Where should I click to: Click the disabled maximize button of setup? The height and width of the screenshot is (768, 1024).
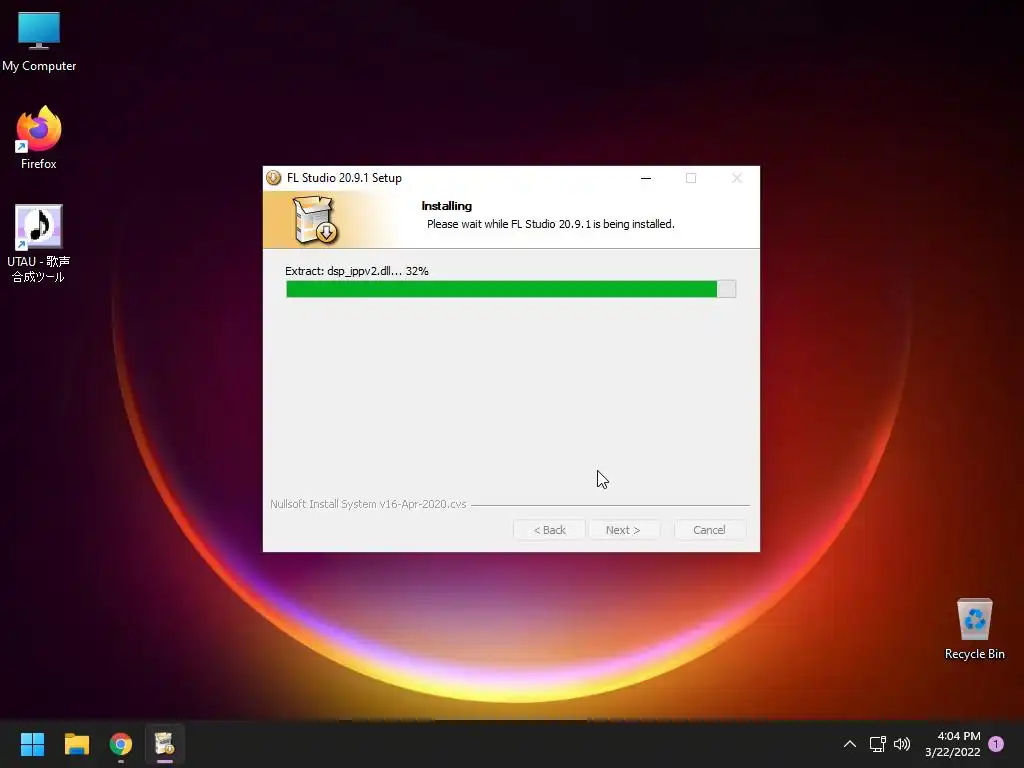pyautogui.click(x=691, y=178)
